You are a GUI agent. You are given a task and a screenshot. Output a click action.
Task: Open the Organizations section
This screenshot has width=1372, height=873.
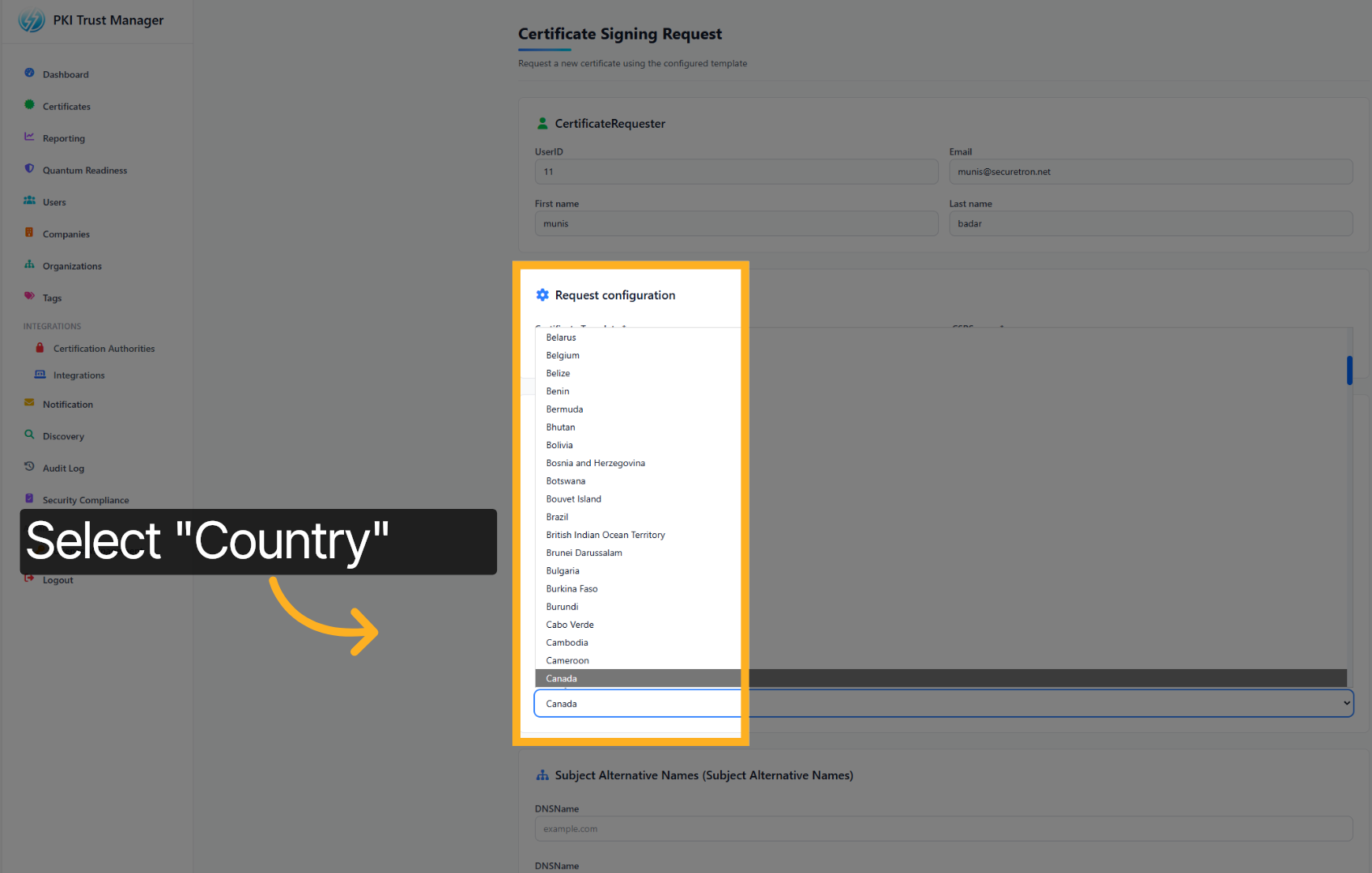pyautogui.click(x=72, y=265)
